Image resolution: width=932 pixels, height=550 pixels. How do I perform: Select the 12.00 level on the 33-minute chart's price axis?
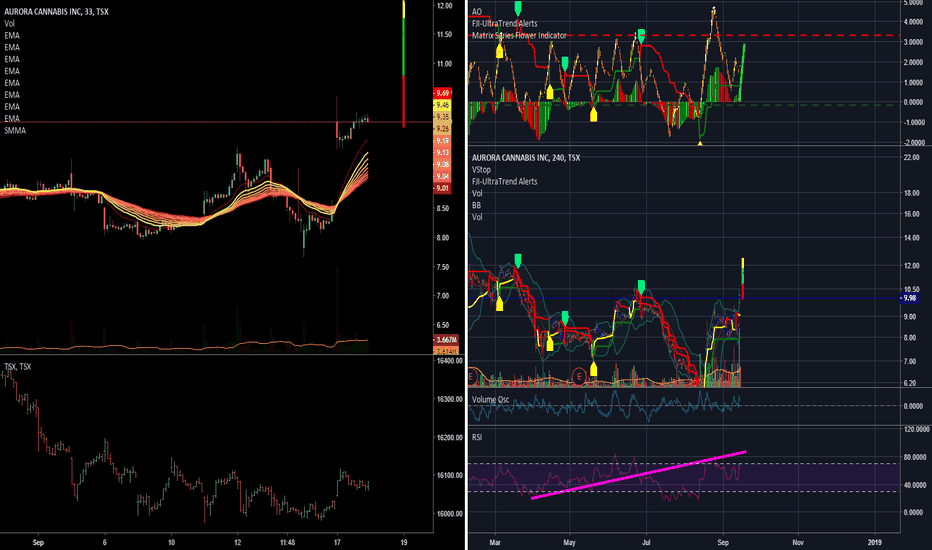click(x=444, y=6)
